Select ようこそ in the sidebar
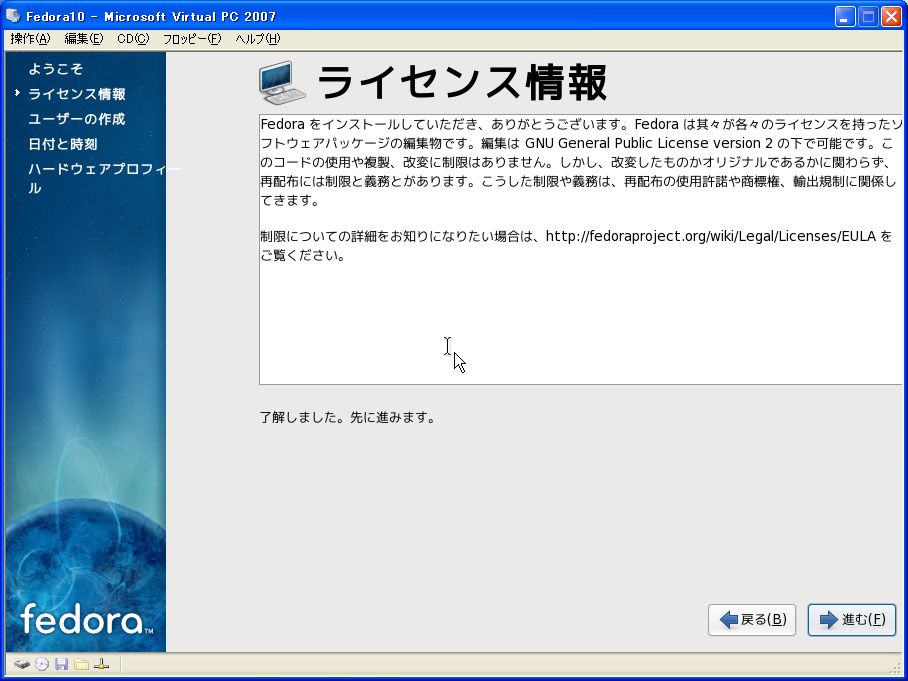Image resolution: width=908 pixels, height=681 pixels. (x=56, y=69)
